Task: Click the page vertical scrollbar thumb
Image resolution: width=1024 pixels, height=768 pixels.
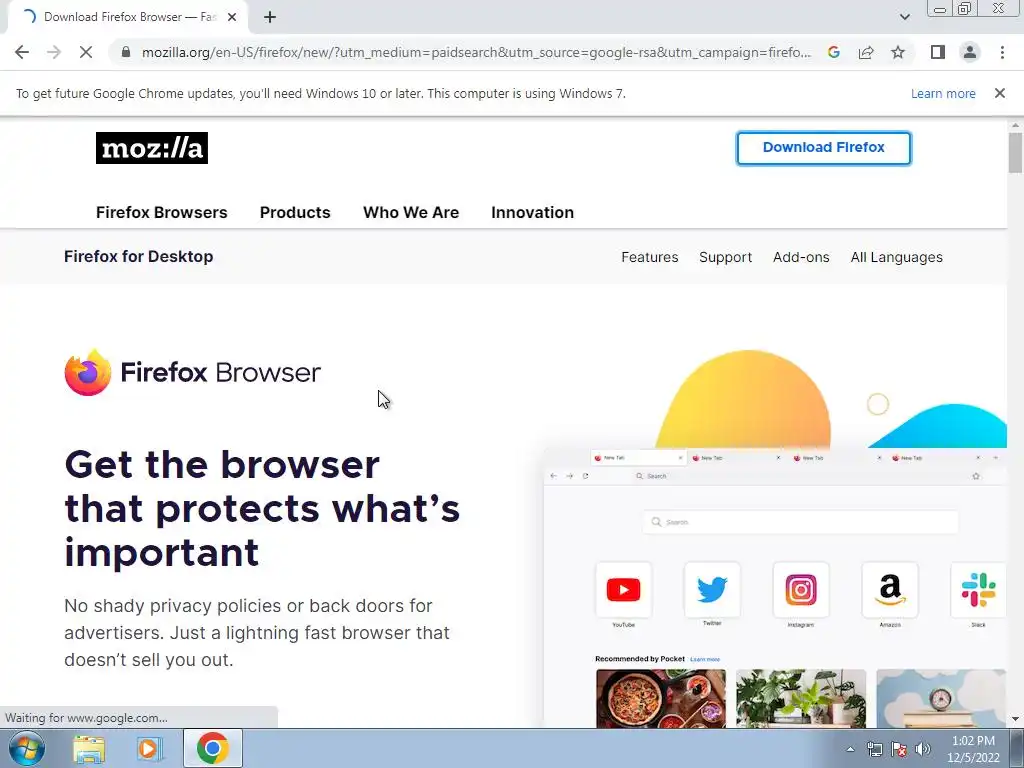Action: 1015,153
